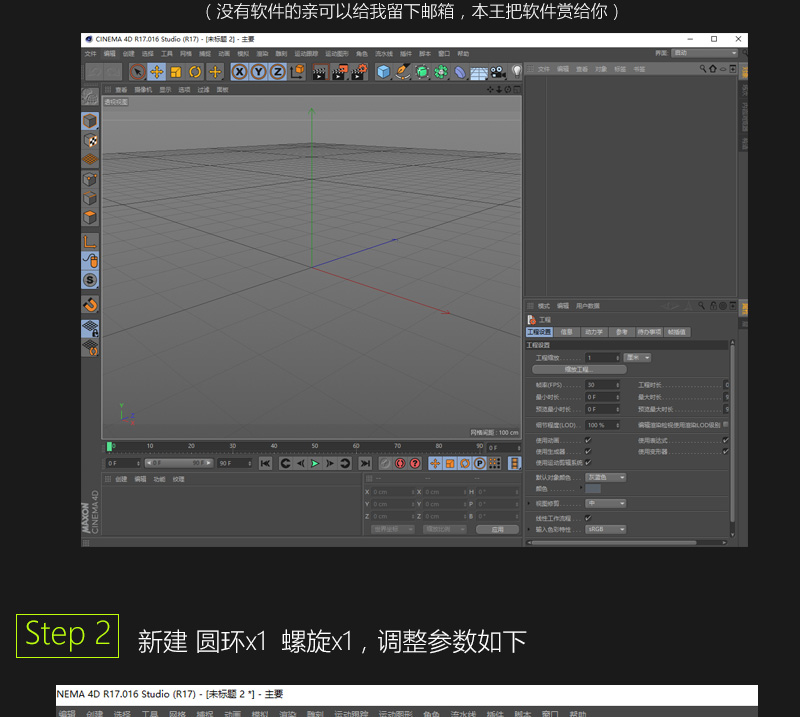Open the 厘米 unit dropdown
Screen dimensions: 800x717
[x=637, y=358]
